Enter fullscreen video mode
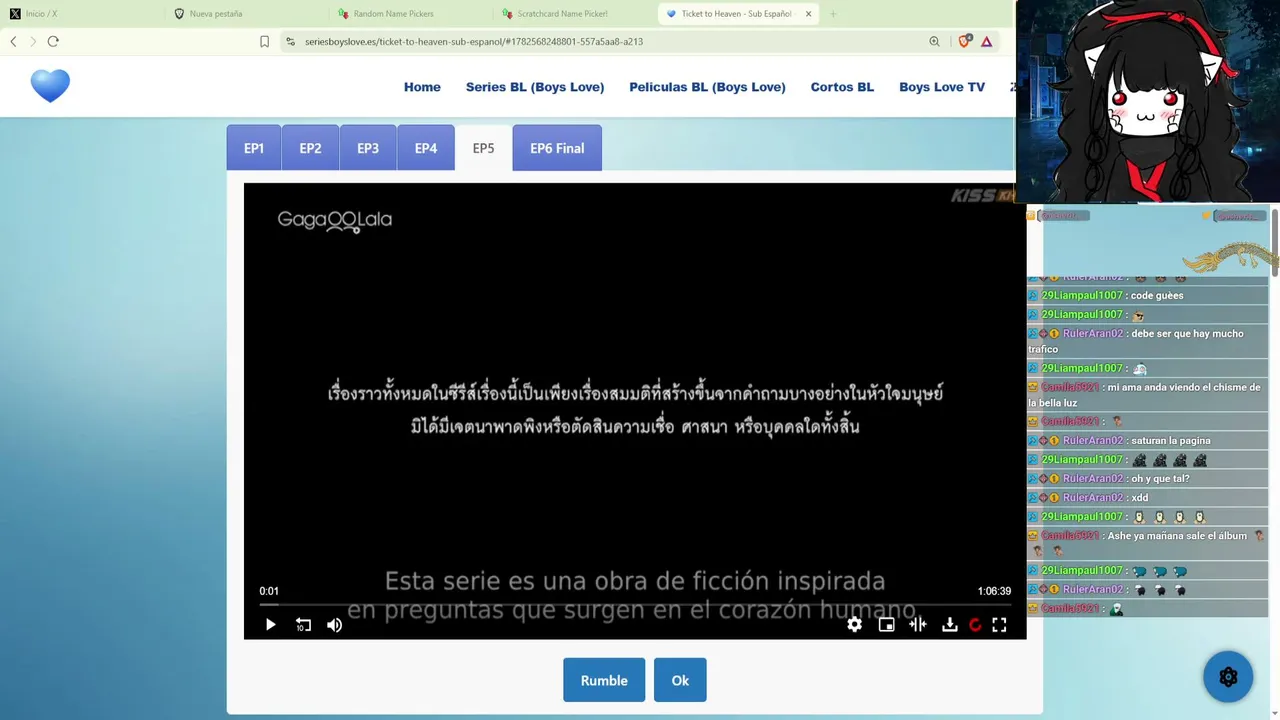 [999, 625]
